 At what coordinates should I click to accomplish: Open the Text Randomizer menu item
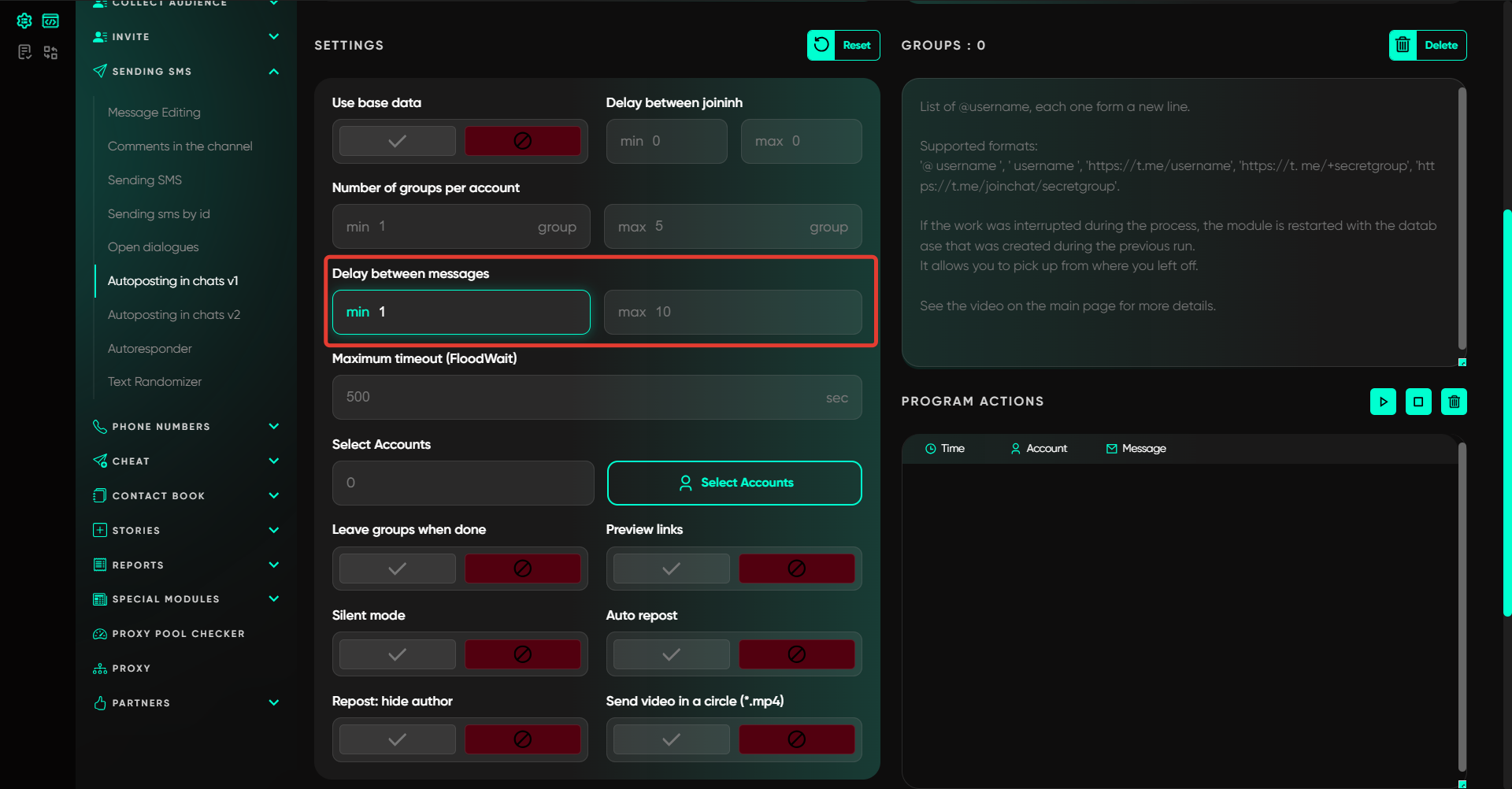point(155,382)
